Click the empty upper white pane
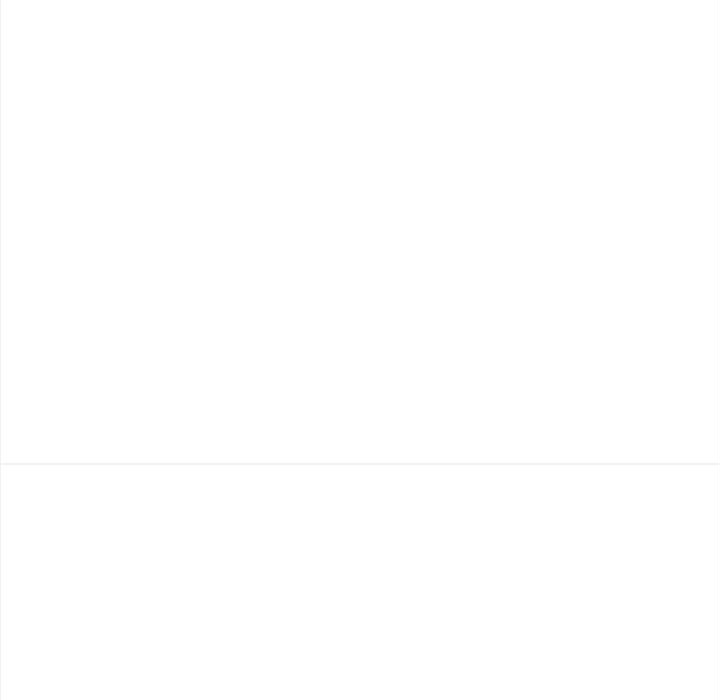 (360, 231)
